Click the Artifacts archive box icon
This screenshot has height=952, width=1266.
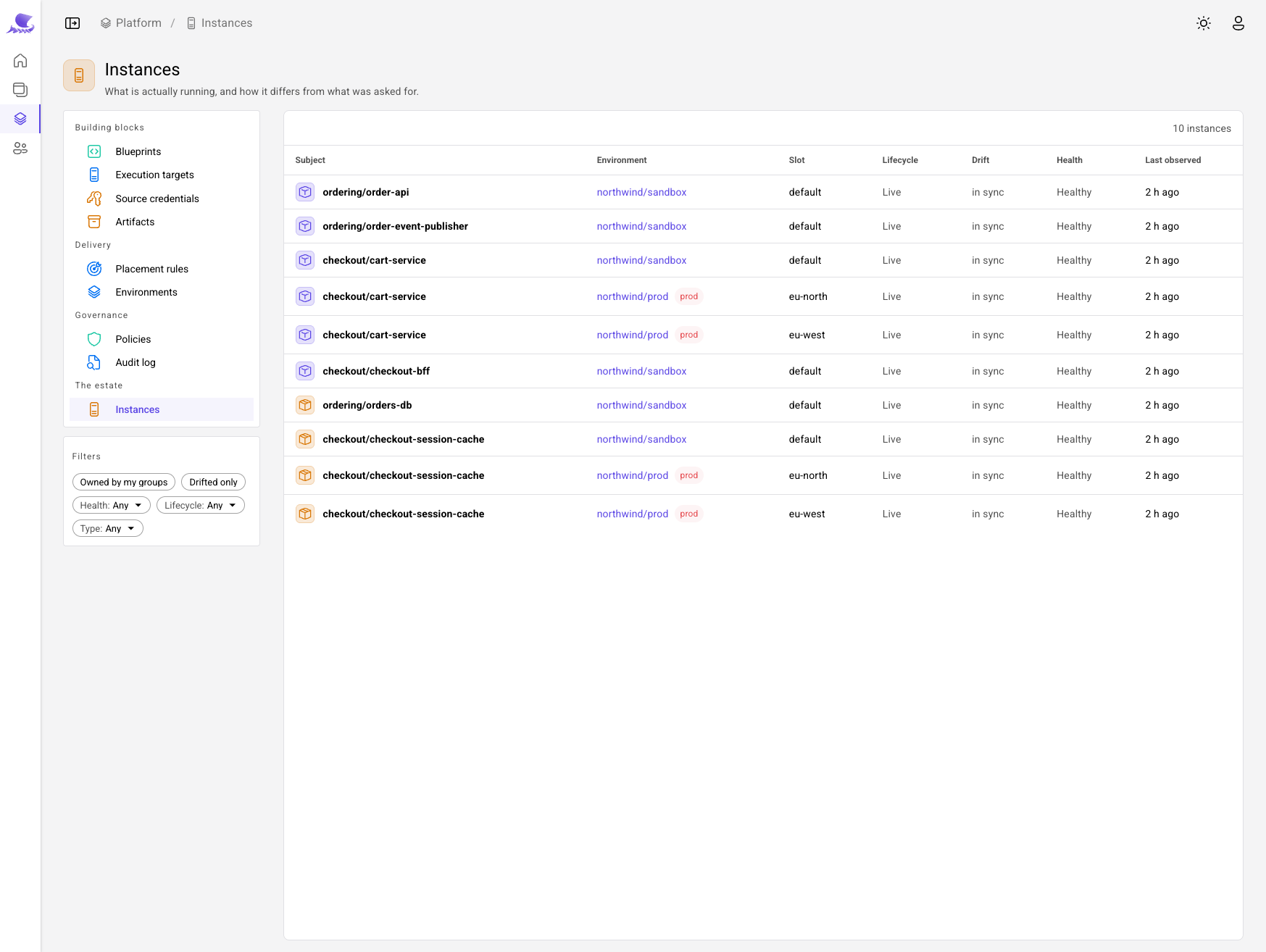[x=94, y=222]
